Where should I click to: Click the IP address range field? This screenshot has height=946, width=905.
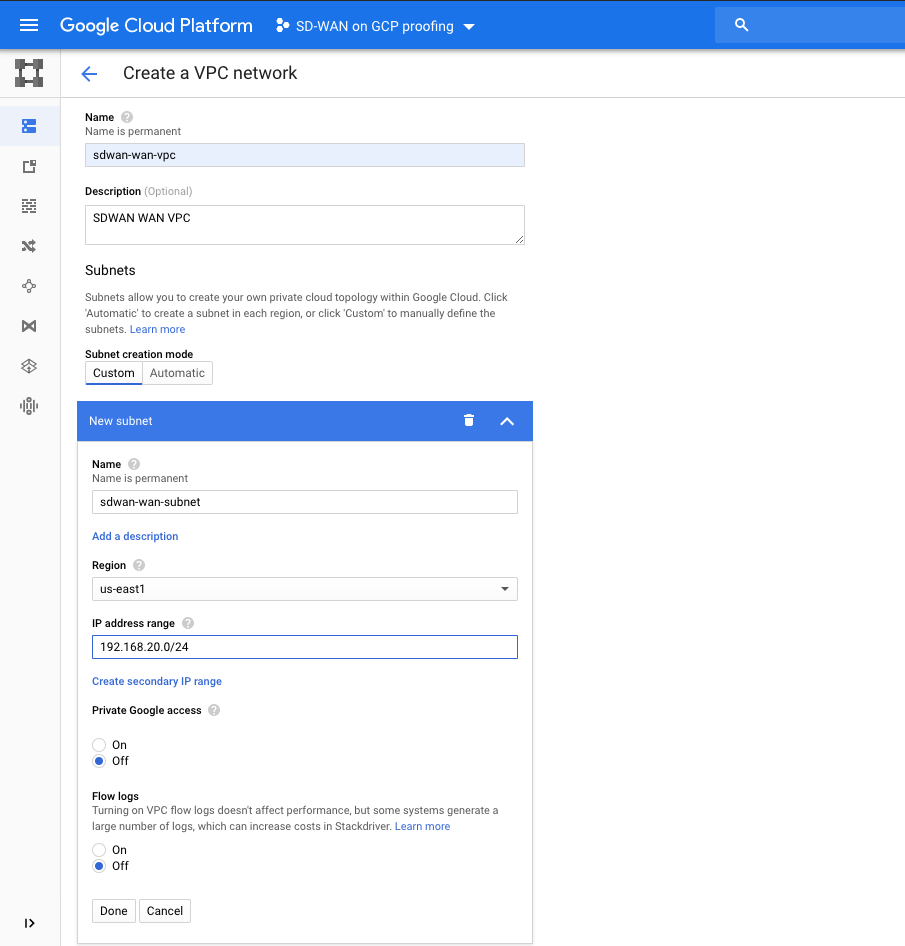coord(305,647)
